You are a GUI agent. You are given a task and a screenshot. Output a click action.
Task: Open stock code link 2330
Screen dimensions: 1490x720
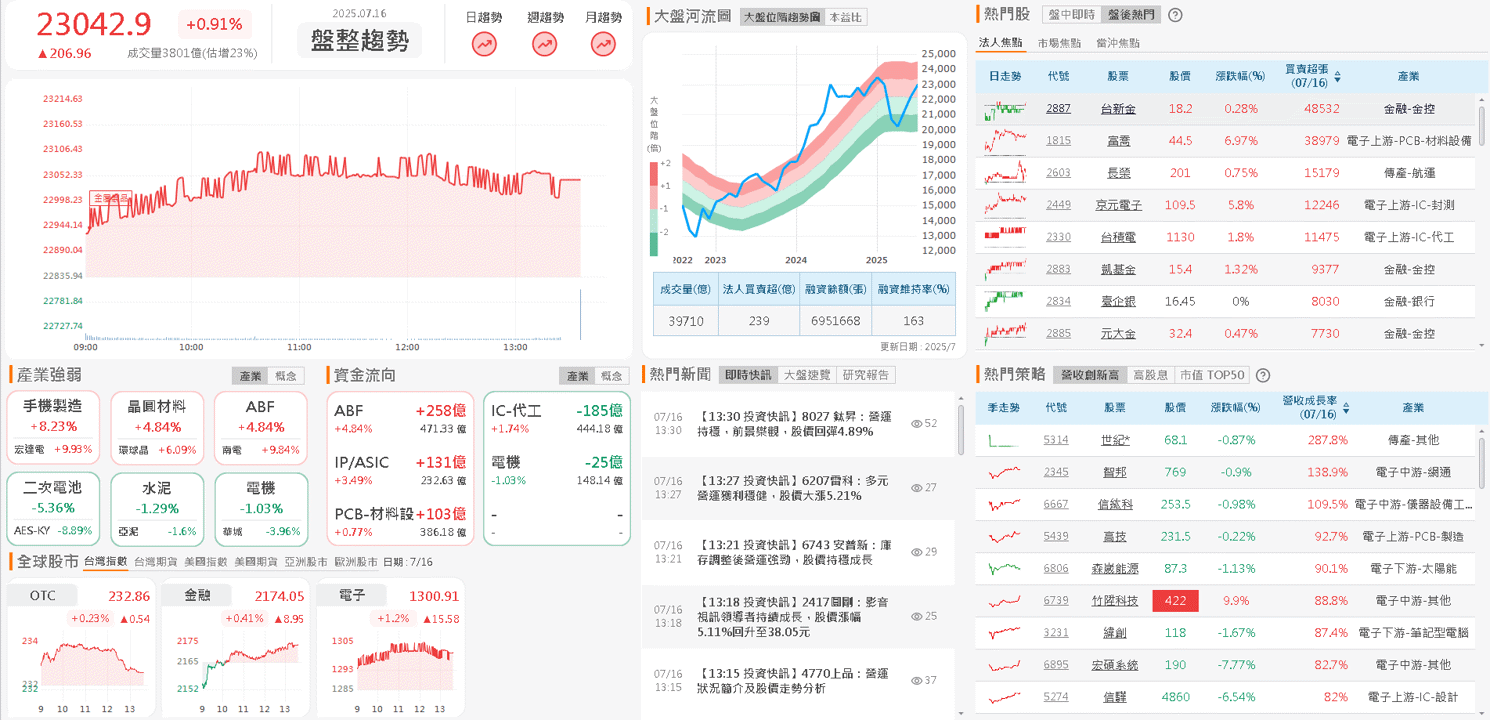pyautogui.click(x=1058, y=237)
